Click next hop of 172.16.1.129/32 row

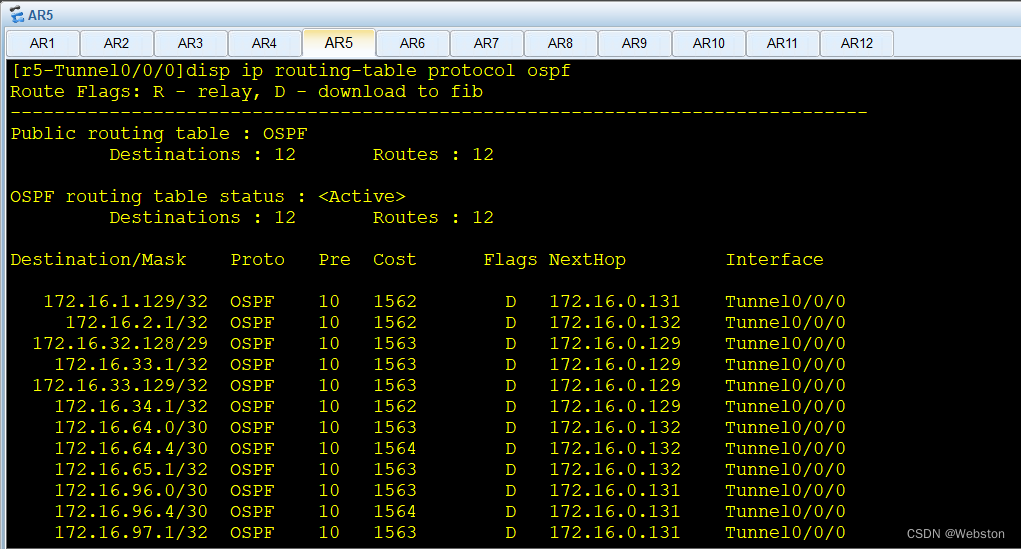(x=615, y=302)
